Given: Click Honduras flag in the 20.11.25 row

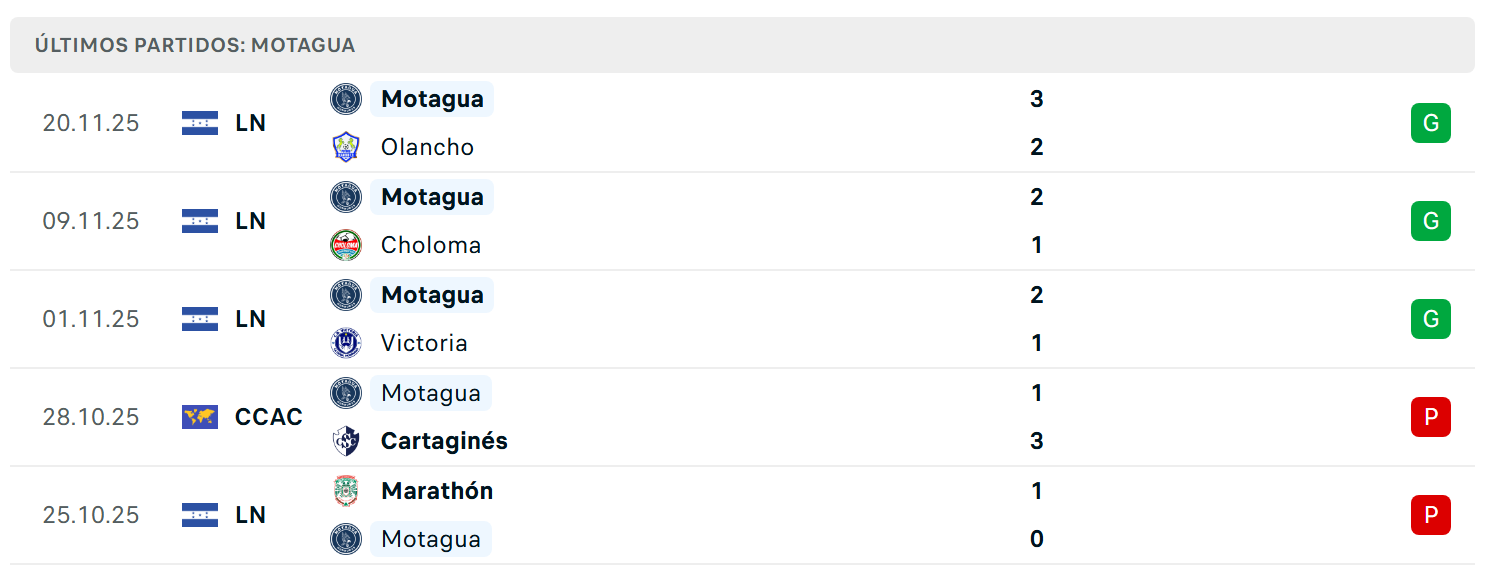Looking at the screenshot, I should 200,123.
